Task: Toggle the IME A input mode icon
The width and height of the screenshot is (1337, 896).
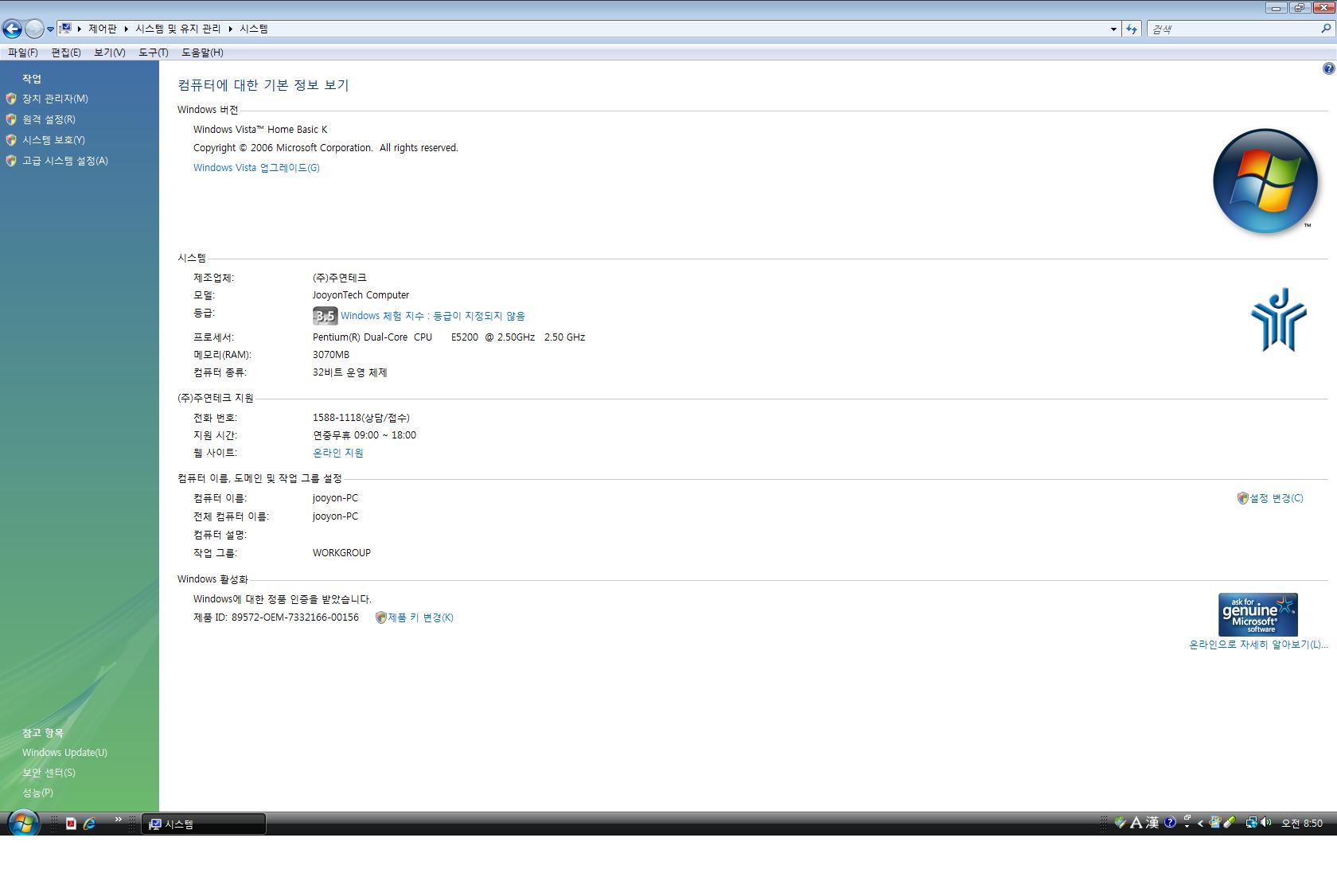Action: click(x=1136, y=823)
